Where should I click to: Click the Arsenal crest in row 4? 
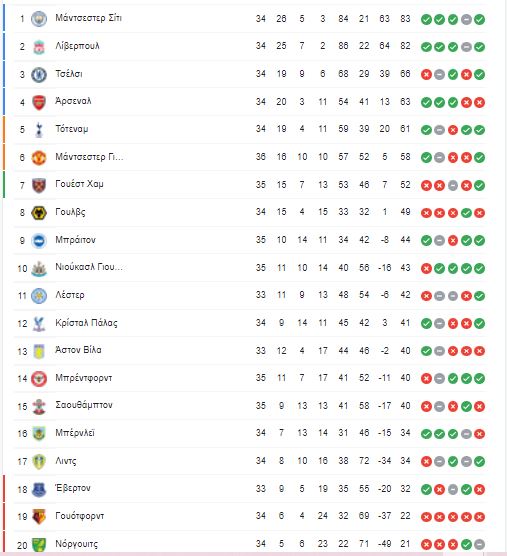(39, 102)
